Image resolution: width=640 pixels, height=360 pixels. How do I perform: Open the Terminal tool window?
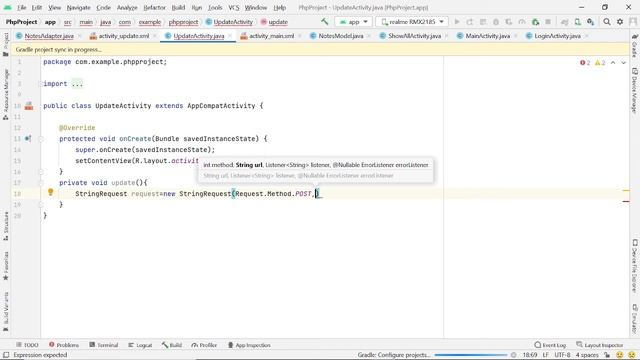(x=104, y=345)
